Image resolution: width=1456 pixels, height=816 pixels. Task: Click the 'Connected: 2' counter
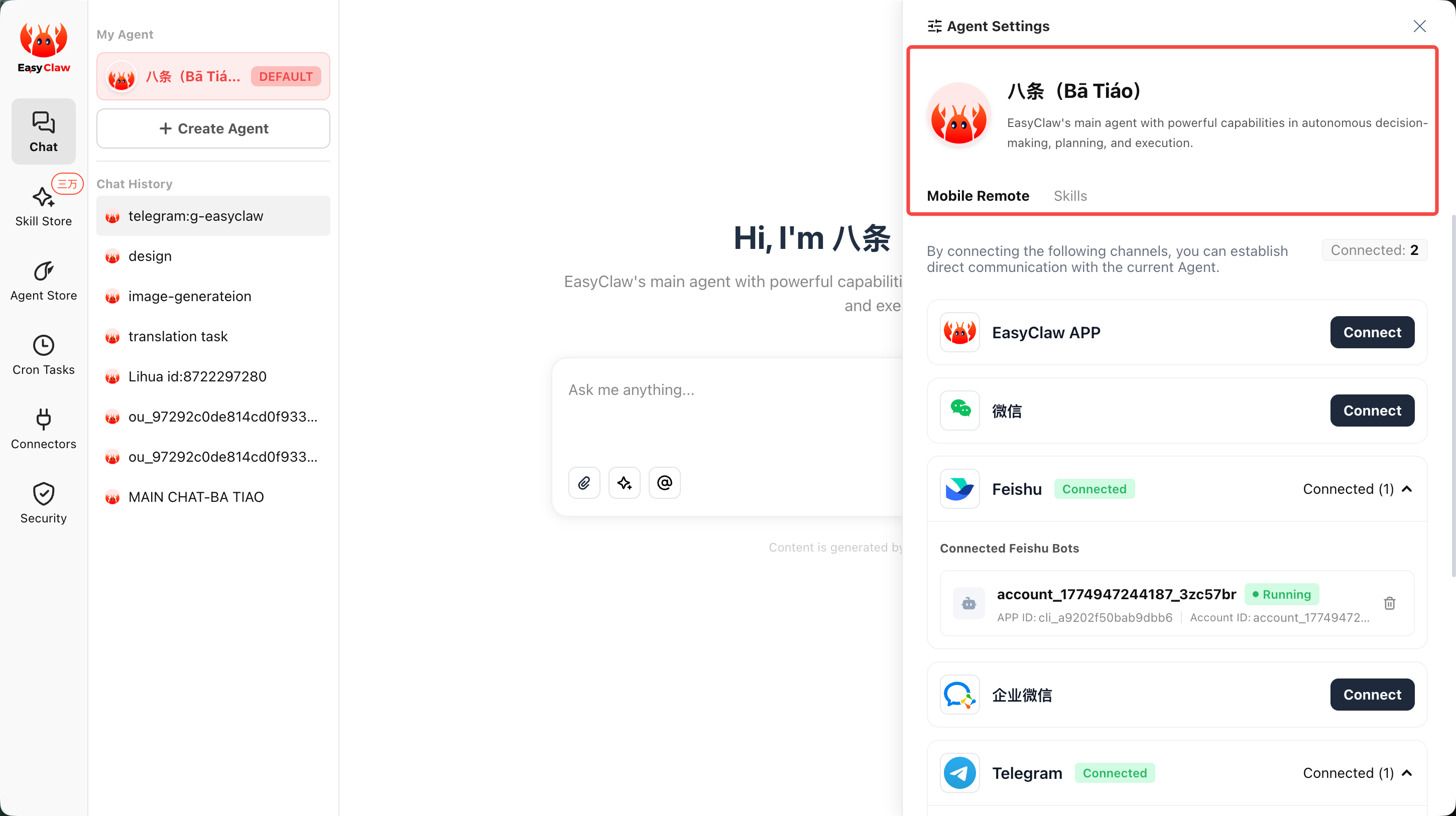[1374, 250]
